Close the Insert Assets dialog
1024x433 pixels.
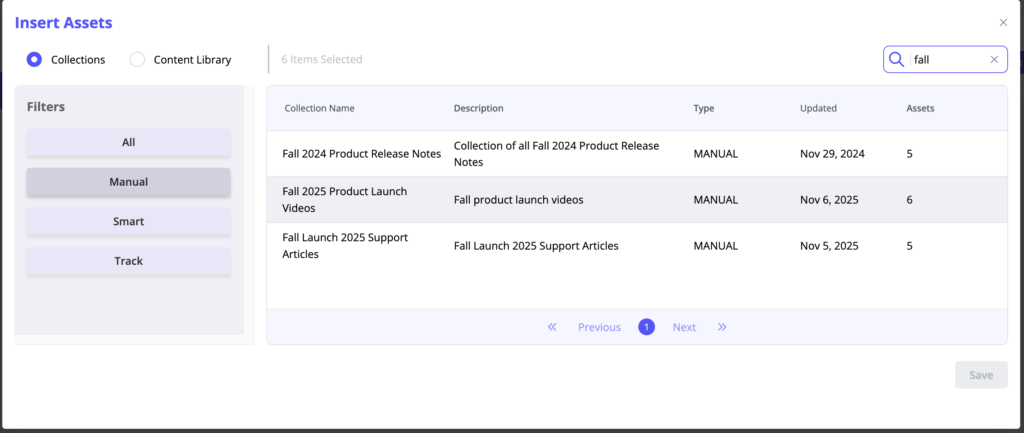[x=1003, y=23]
